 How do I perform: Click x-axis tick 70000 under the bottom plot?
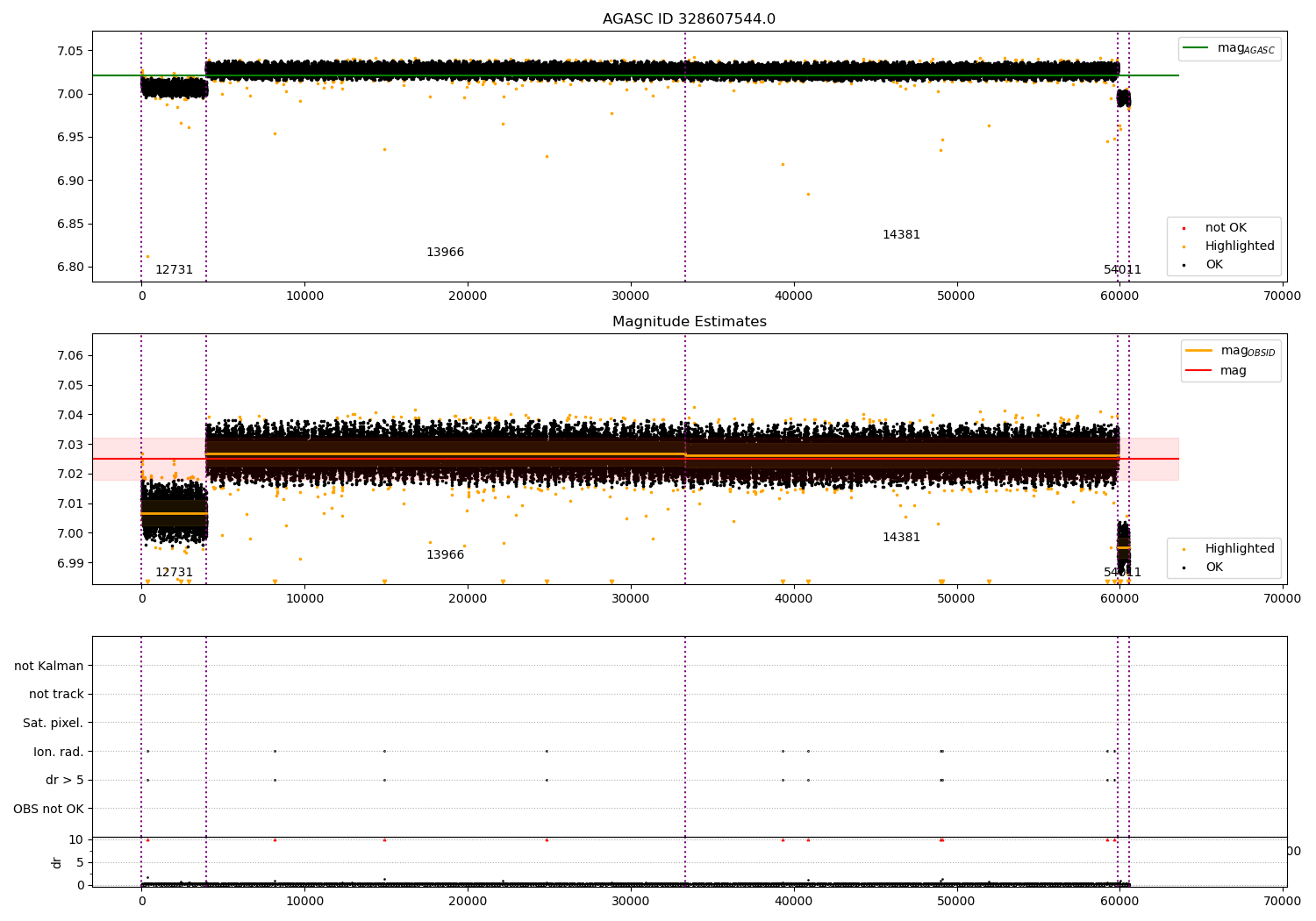(x=1282, y=901)
